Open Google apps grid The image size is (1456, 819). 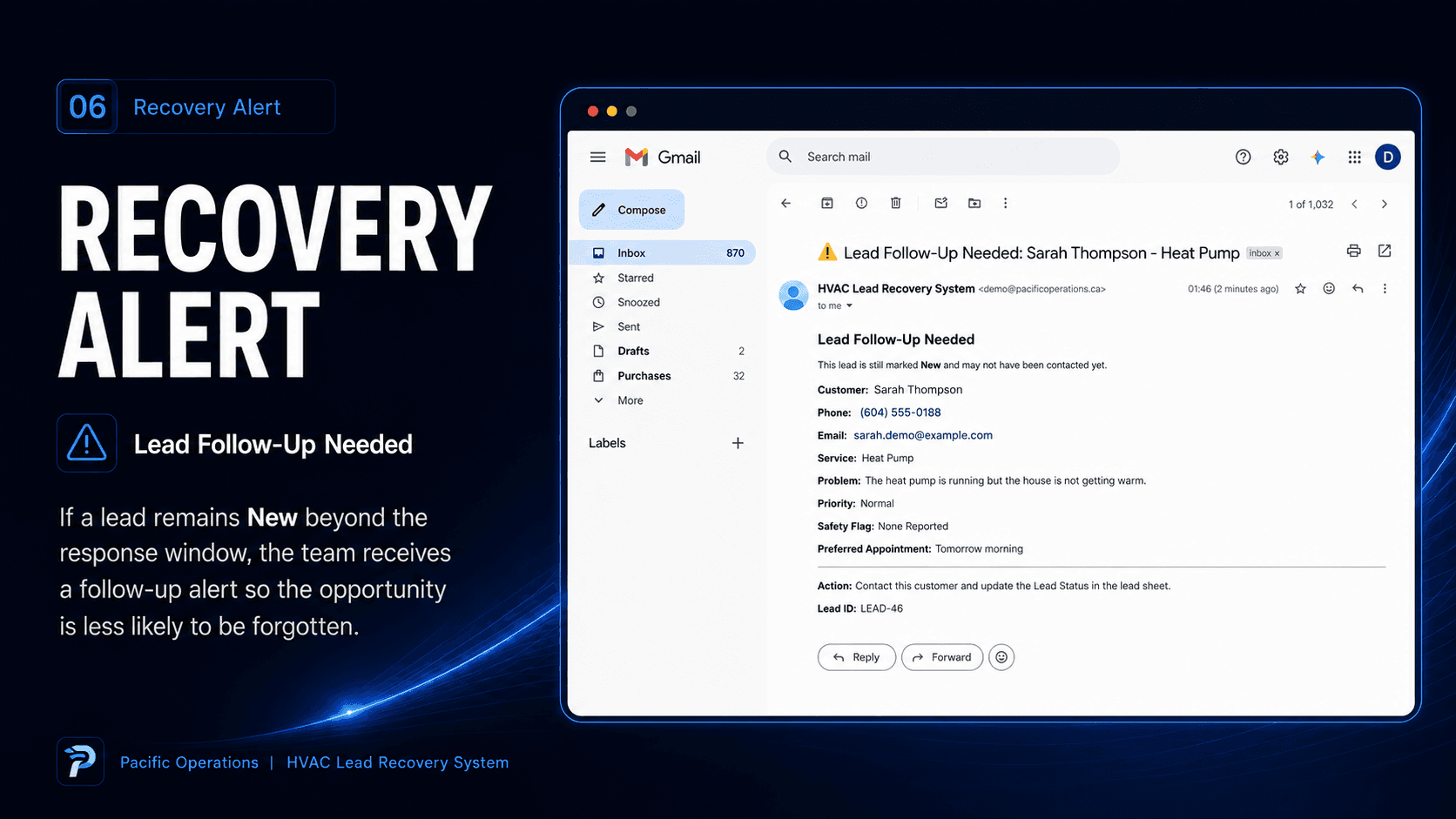(1354, 158)
